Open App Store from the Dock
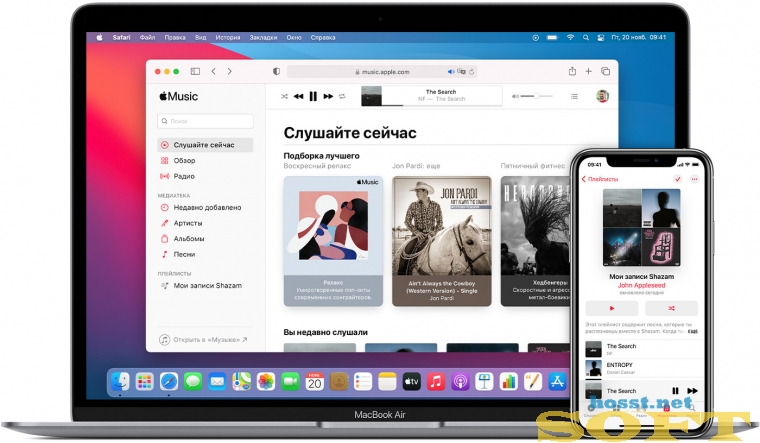This screenshot has height=443, width=760. [557, 382]
